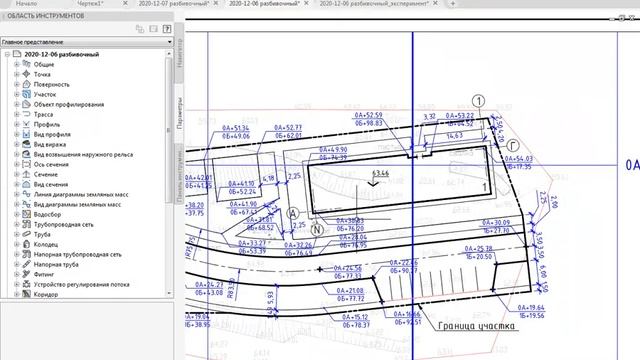Viewport: 640px width, 360px height.
Task: Click the Трубопроводная сеть icon
Action: coord(27,224)
